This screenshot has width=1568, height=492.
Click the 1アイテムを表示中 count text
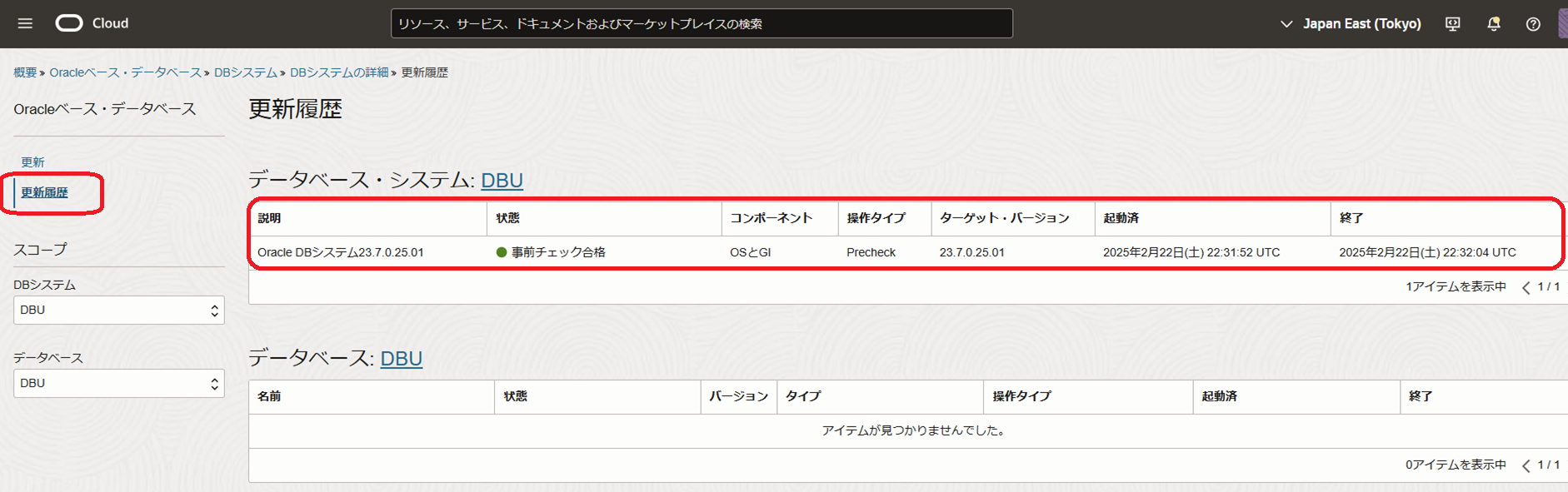[x=1456, y=286]
